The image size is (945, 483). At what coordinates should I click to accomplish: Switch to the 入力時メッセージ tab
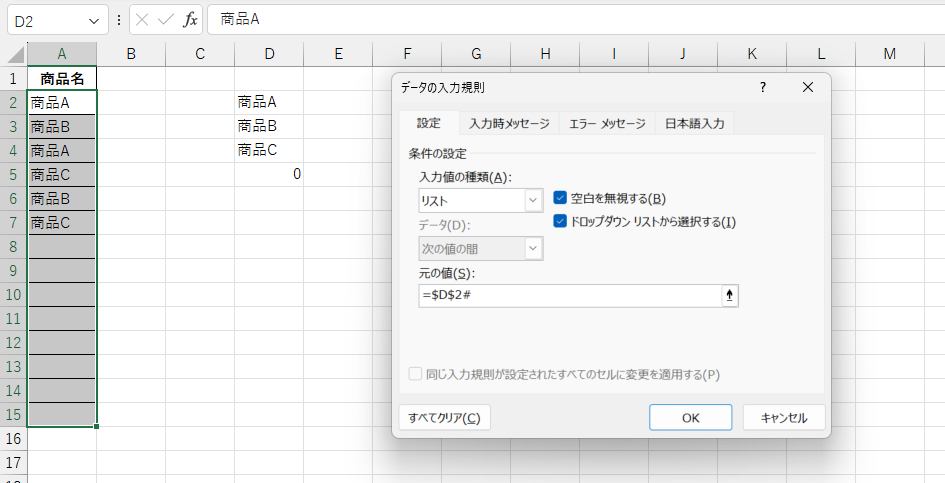tap(509, 124)
